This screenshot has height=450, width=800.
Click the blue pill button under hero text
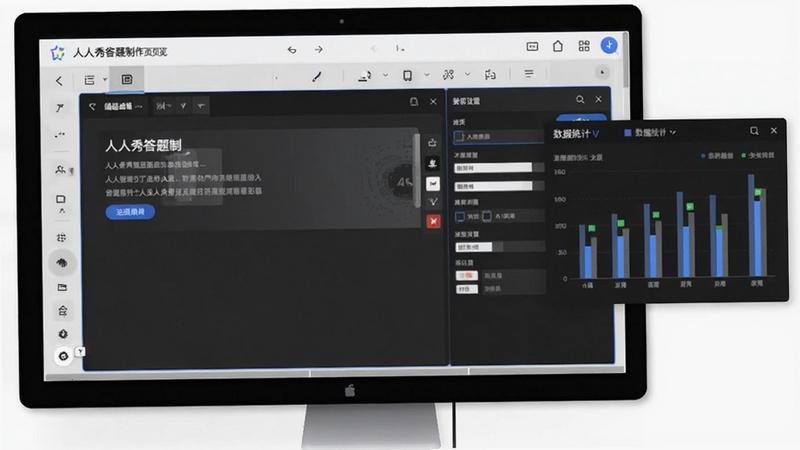[130, 212]
